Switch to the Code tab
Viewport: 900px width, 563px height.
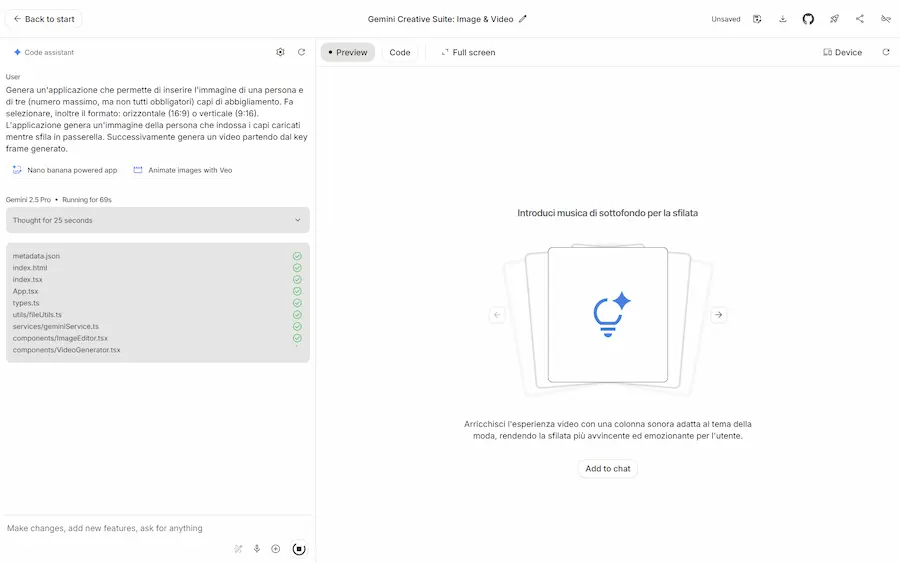[x=399, y=52]
